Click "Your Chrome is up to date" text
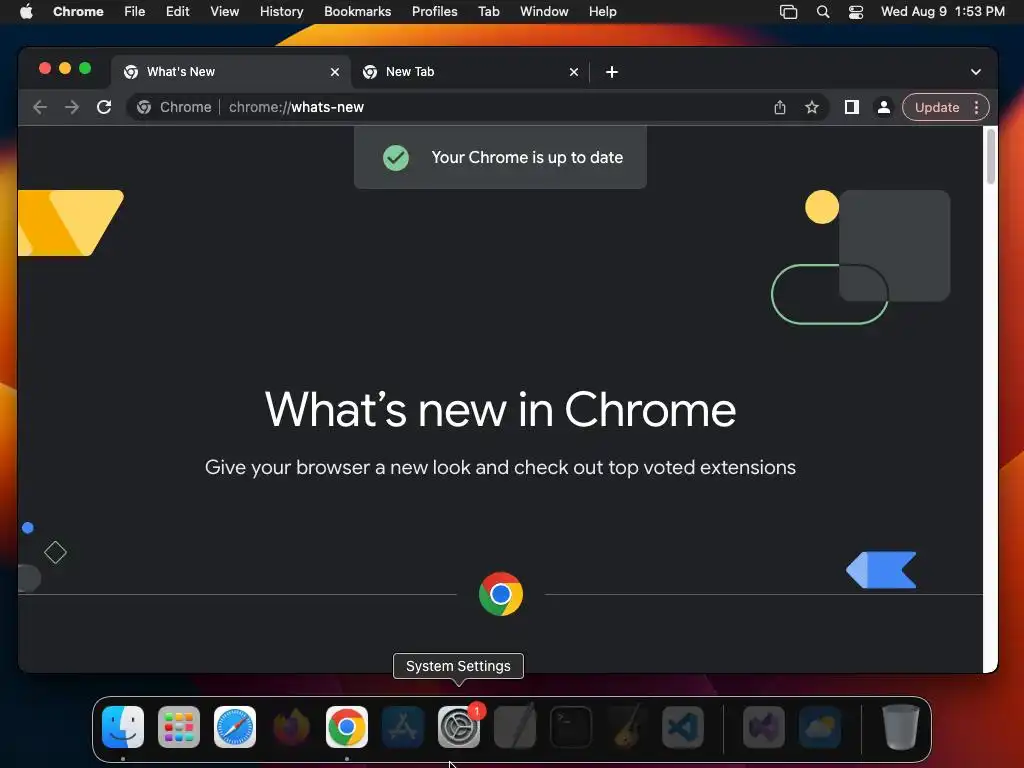Image resolution: width=1024 pixels, height=768 pixels. point(527,157)
